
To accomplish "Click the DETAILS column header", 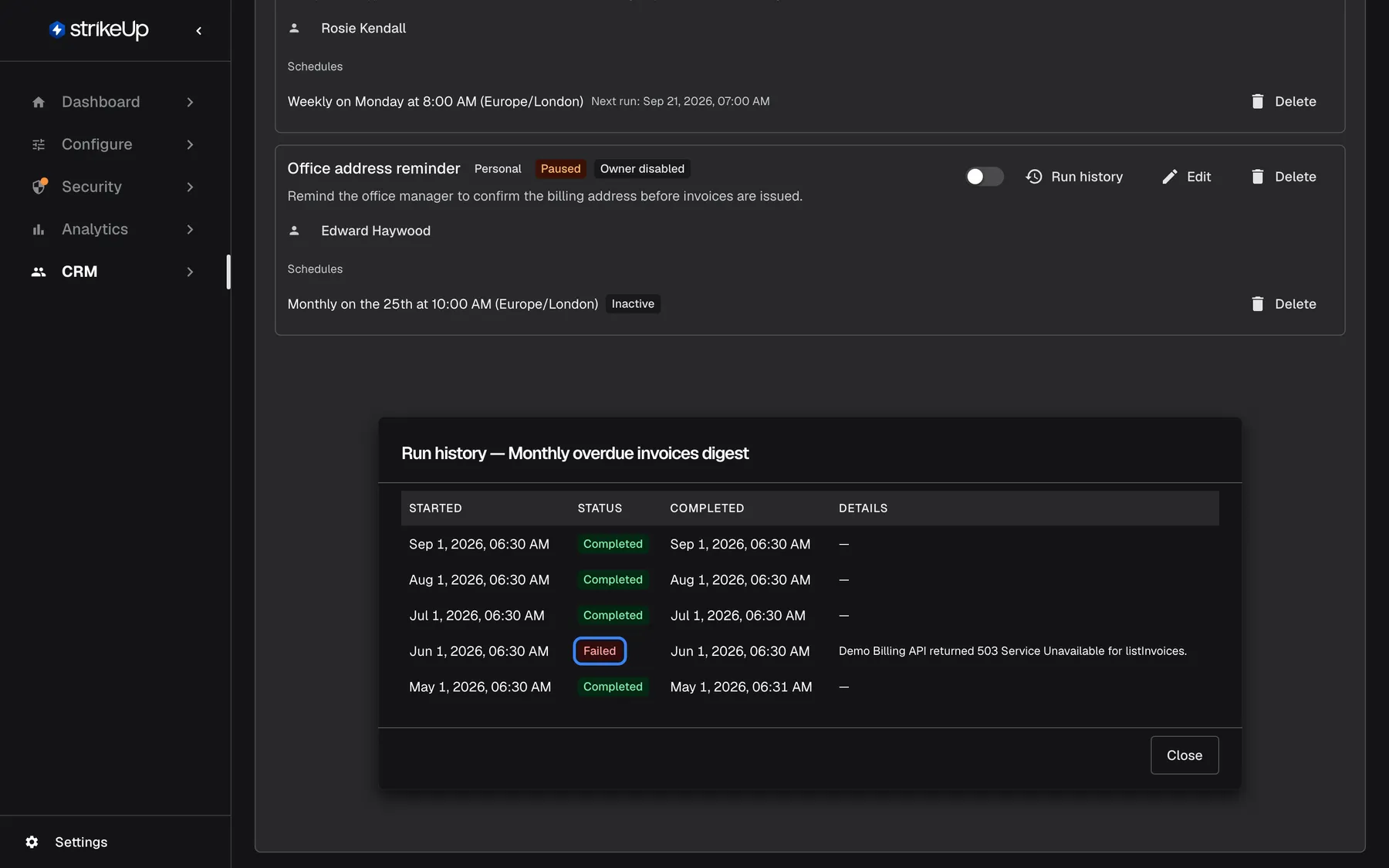I will point(863,508).
